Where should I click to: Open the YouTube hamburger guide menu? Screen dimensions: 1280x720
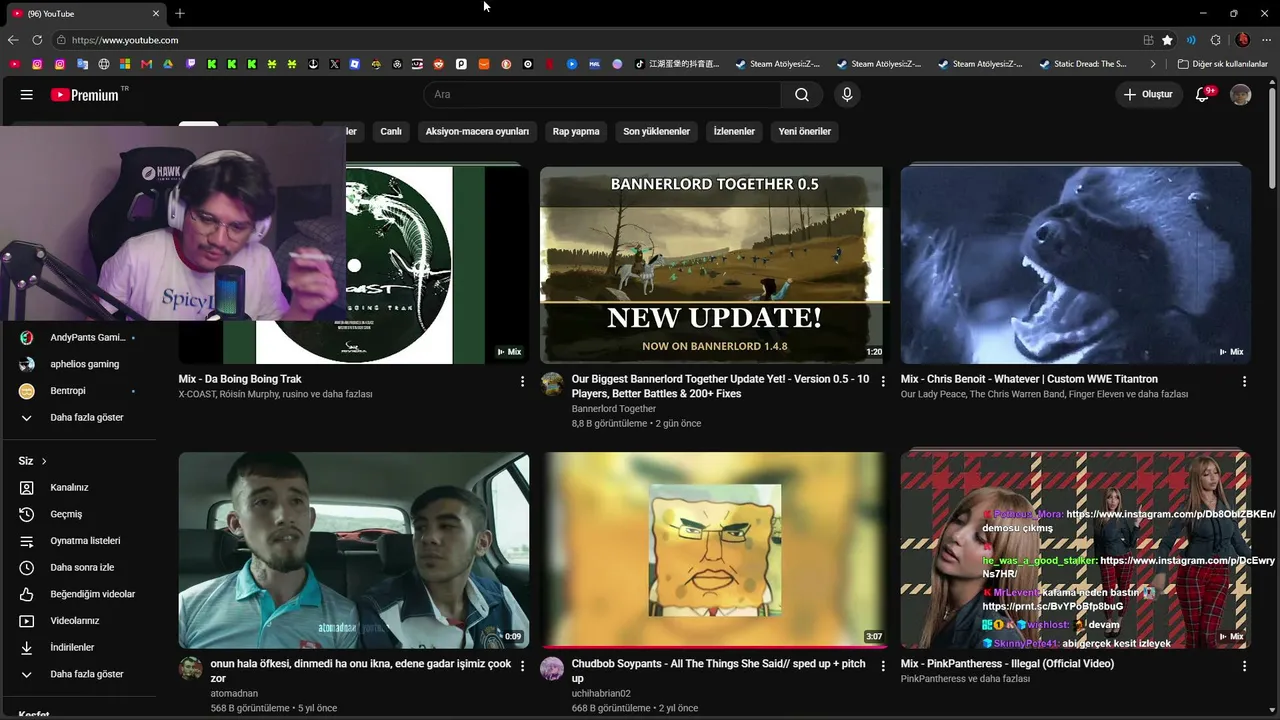tap(27, 95)
